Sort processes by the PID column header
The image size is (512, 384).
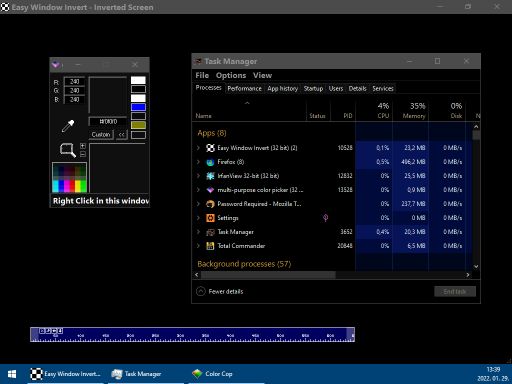tap(343, 110)
